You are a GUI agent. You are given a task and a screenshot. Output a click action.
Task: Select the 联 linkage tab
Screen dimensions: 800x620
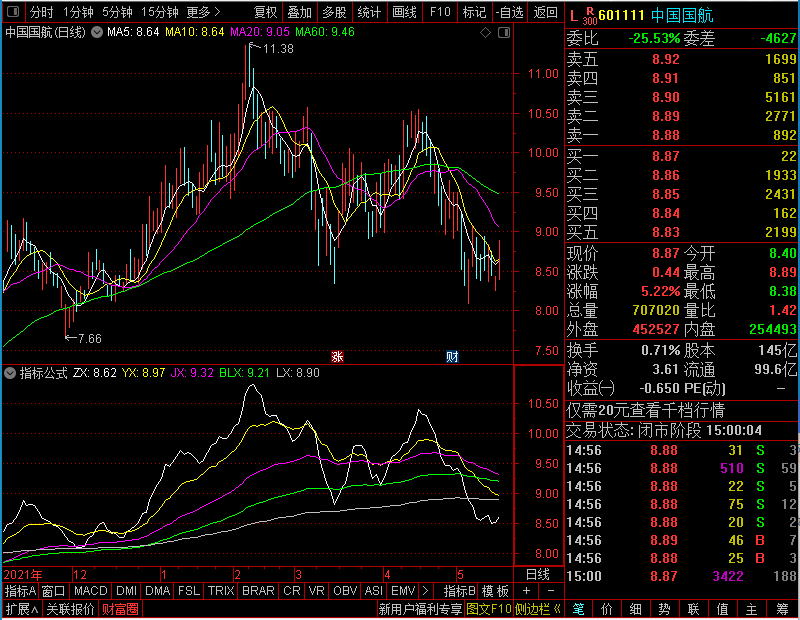point(693,609)
